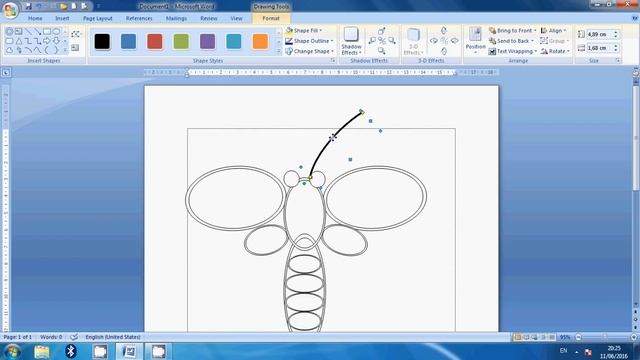Expand 3-D Effects menu
The width and height of the screenshot is (640, 360).
click(x=413, y=41)
